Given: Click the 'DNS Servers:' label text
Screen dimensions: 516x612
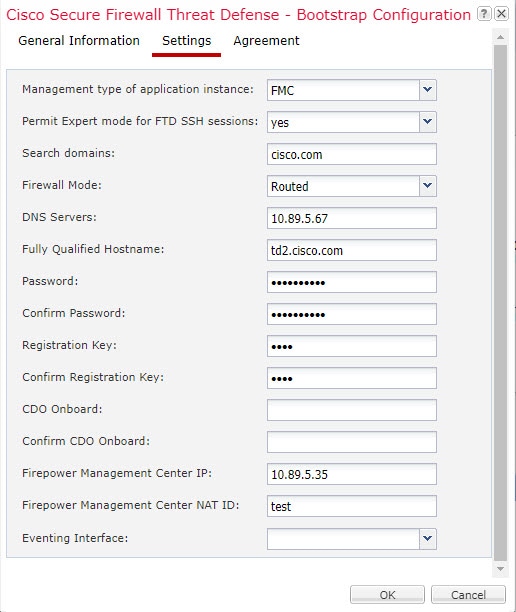Looking at the screenshot, I should coord(59,217).
